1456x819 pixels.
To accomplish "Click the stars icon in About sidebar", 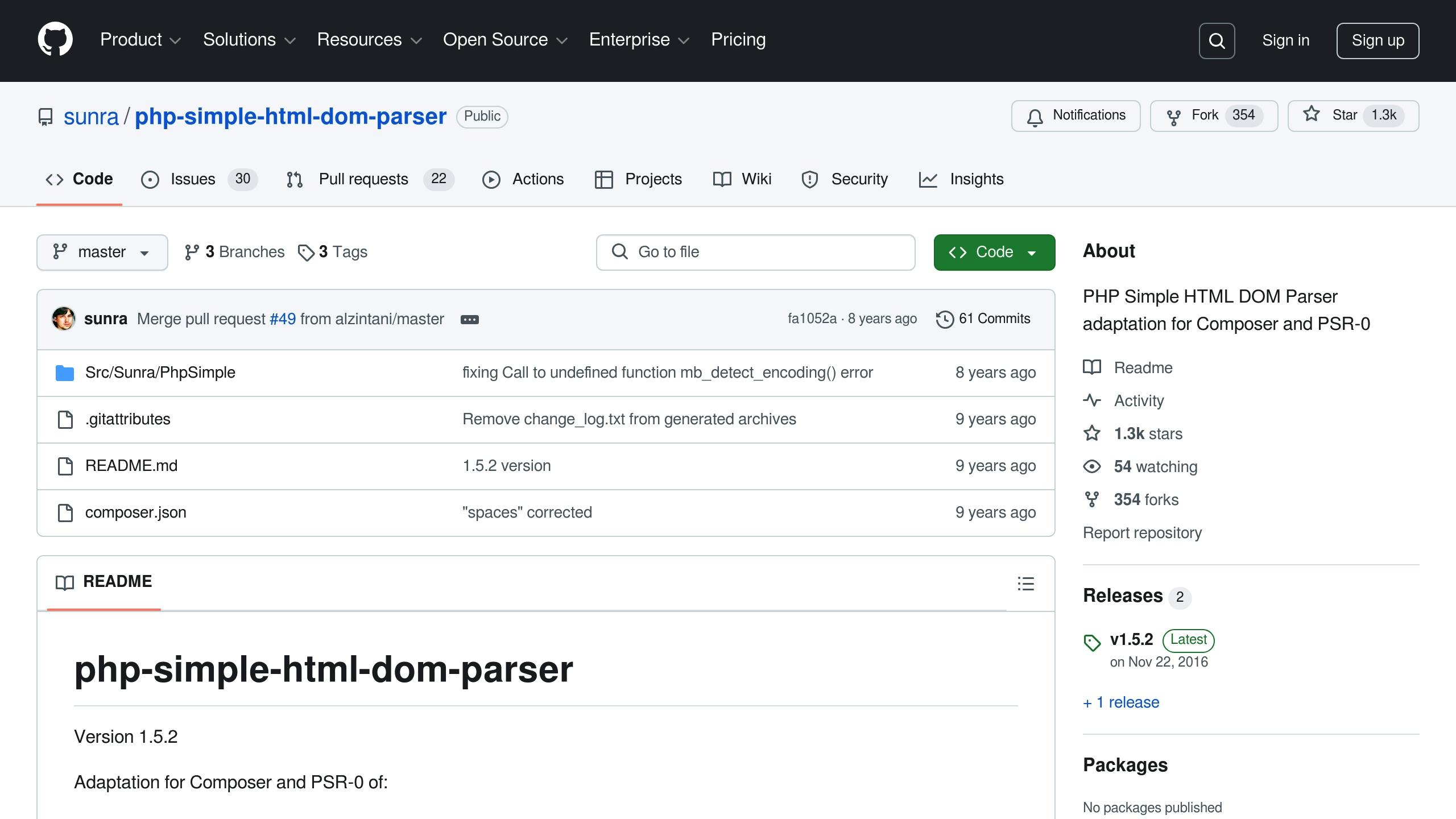I will (1092, 433).
